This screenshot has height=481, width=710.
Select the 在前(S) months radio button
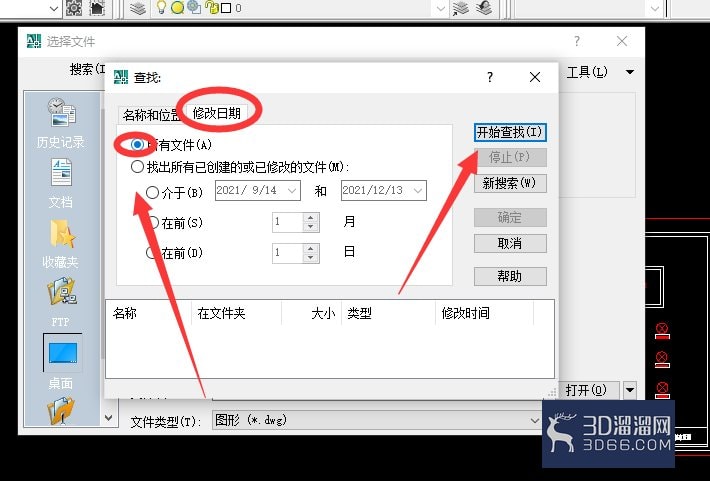153,222
